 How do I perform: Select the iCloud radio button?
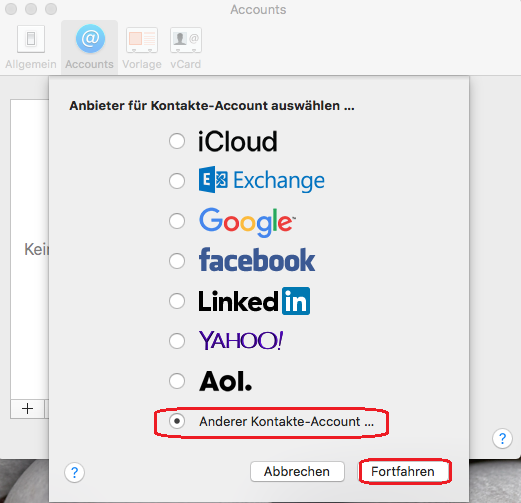pyautogui.click(x=177, y=141)
